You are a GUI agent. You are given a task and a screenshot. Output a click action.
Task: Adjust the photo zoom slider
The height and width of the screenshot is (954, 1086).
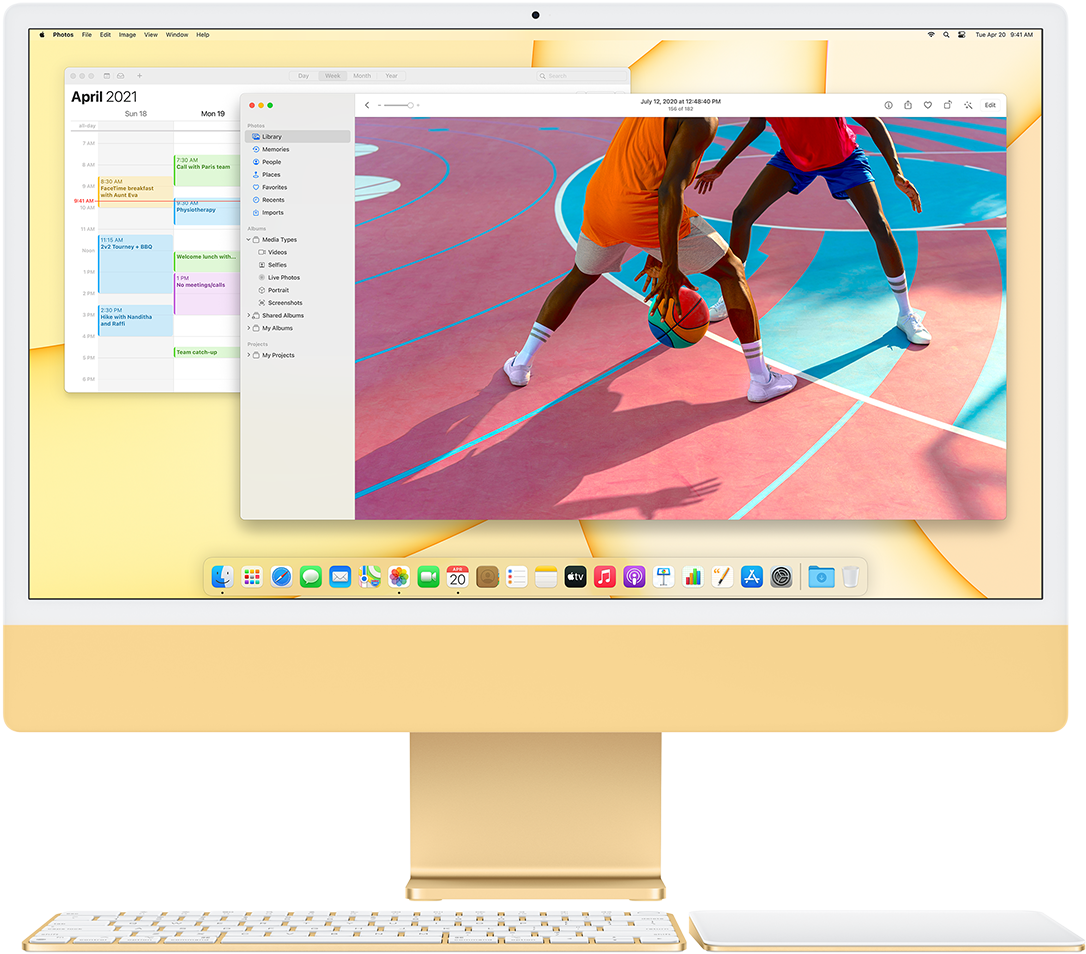(x=409, y=105)
